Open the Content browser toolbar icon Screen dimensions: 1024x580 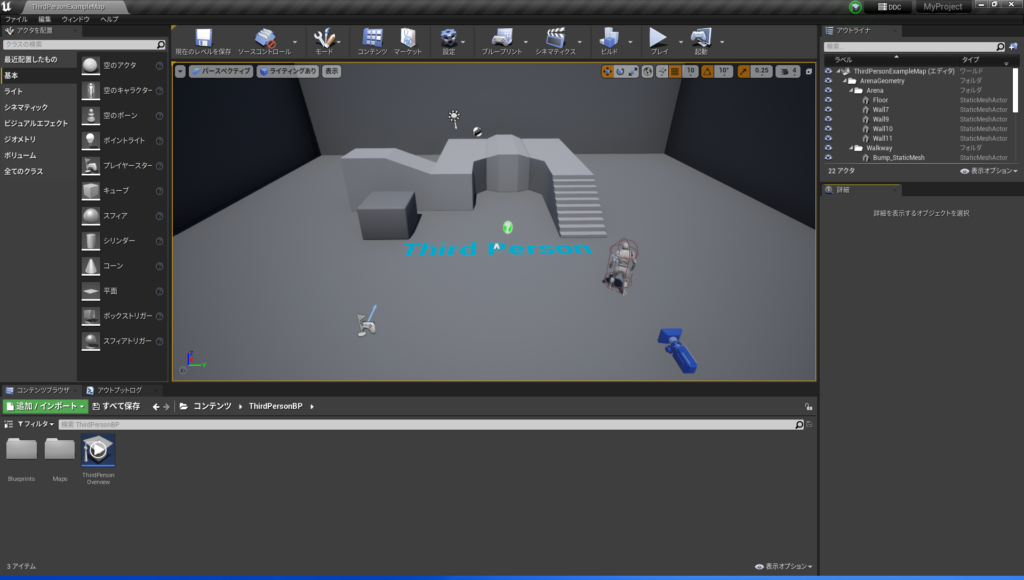(x=372, y=39)
